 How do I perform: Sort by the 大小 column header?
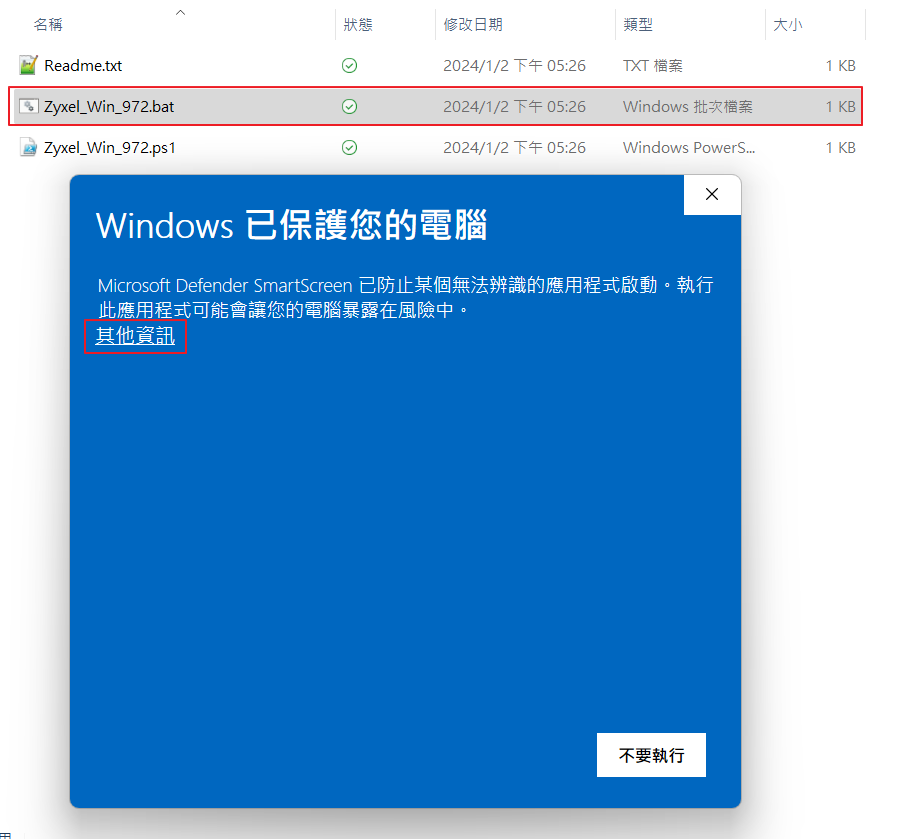coord(787,25)
